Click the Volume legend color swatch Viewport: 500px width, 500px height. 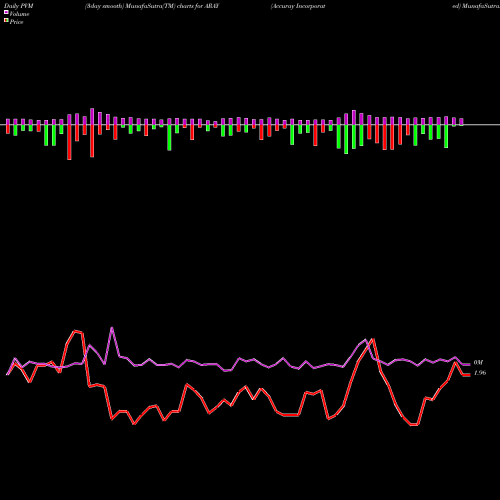[6, 12]
